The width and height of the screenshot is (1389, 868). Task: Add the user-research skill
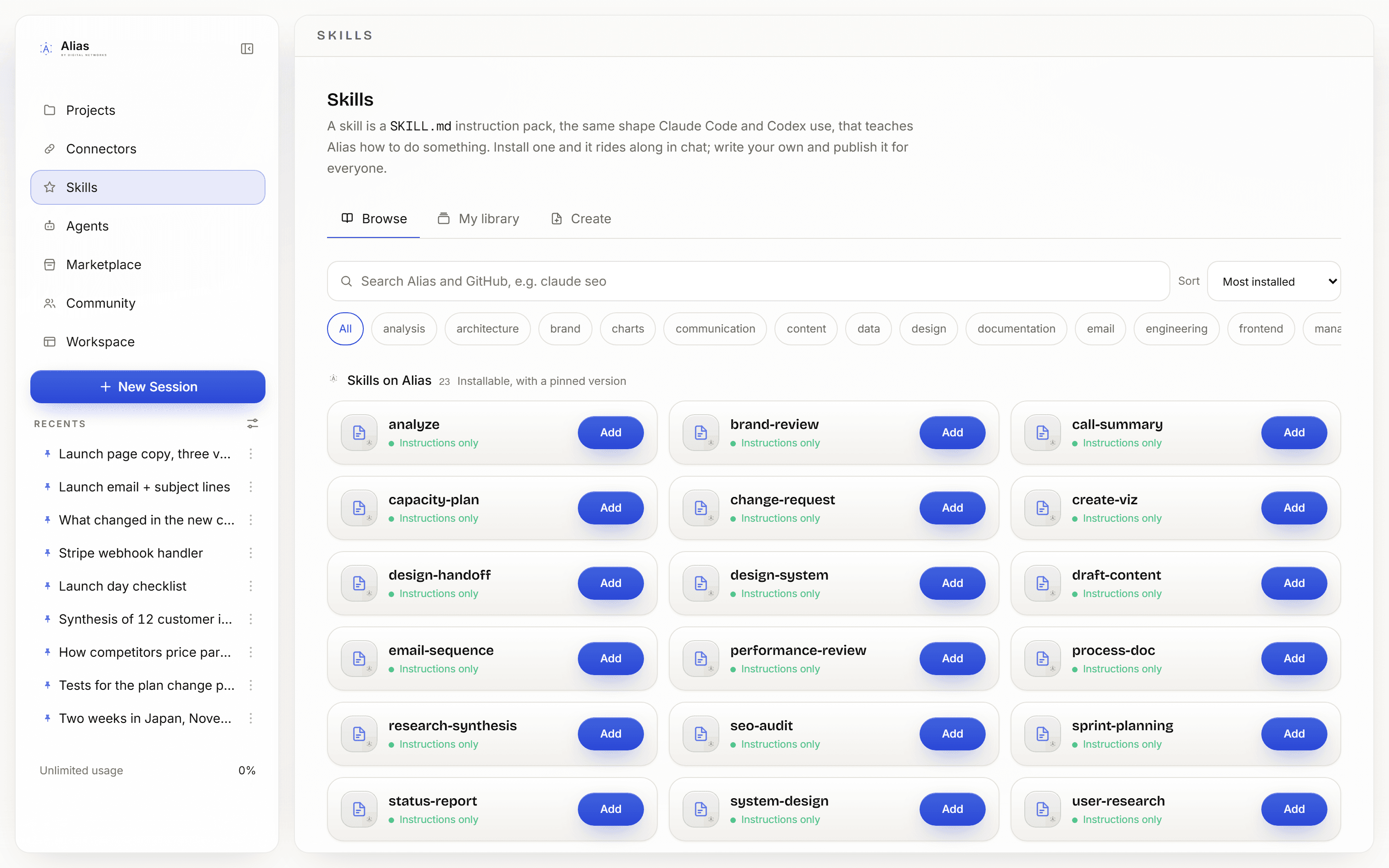tap(1294, 809)
